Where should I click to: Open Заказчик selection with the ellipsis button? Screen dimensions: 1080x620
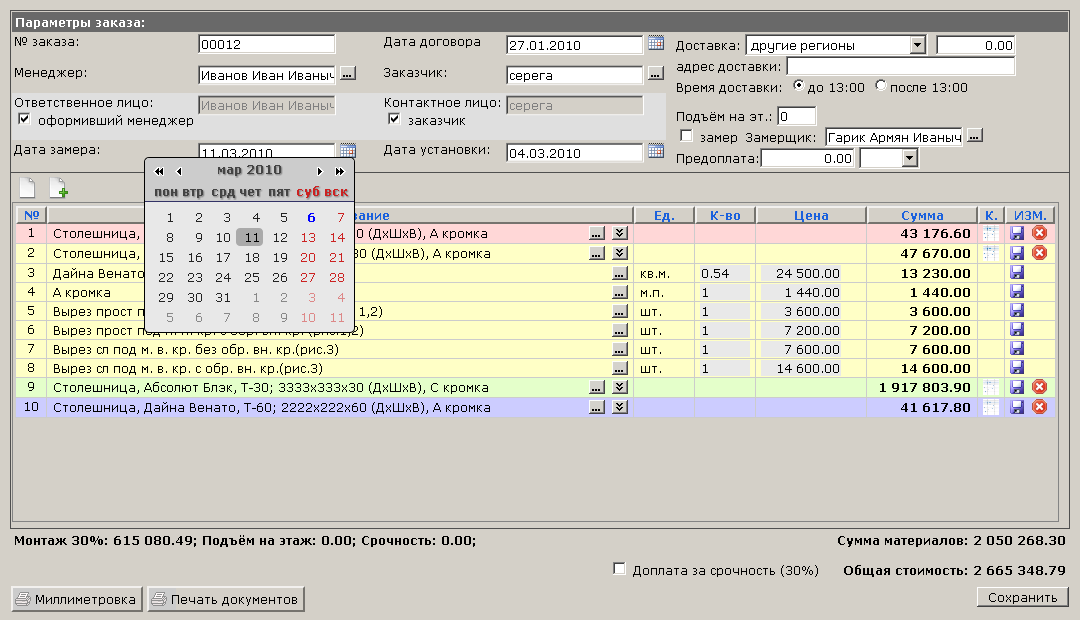point(656,73)
